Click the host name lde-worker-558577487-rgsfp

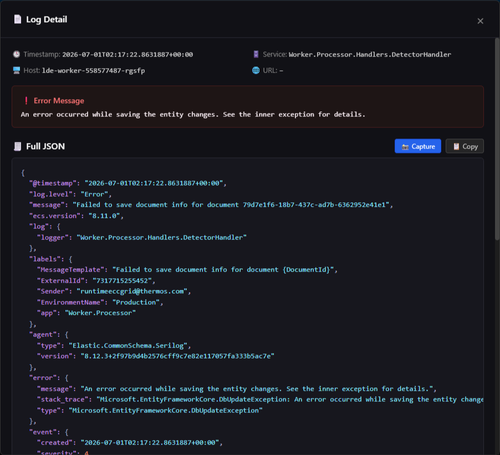[94, 71]
